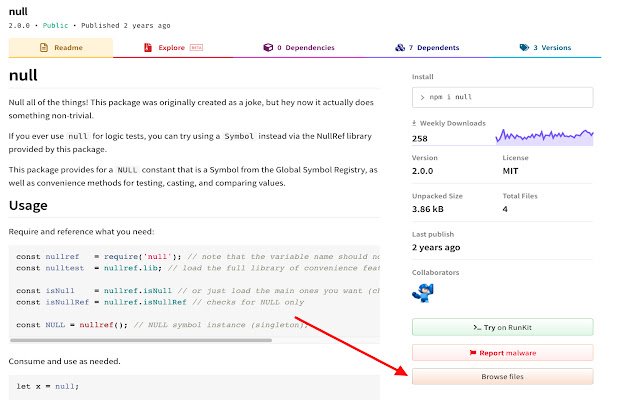
Task: Click the 'Require and reference what you need:' text
Action: point(81,231)
